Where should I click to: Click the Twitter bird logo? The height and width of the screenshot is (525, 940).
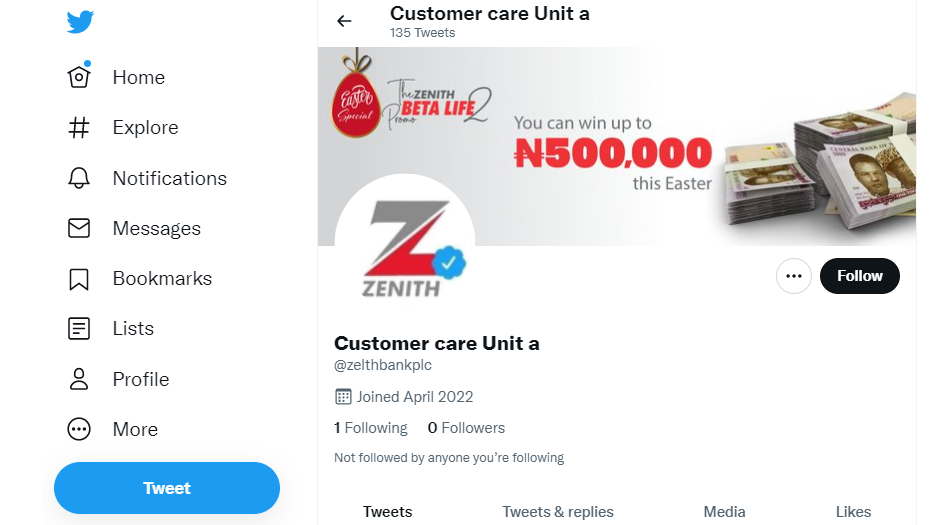(x=80, y=22)
